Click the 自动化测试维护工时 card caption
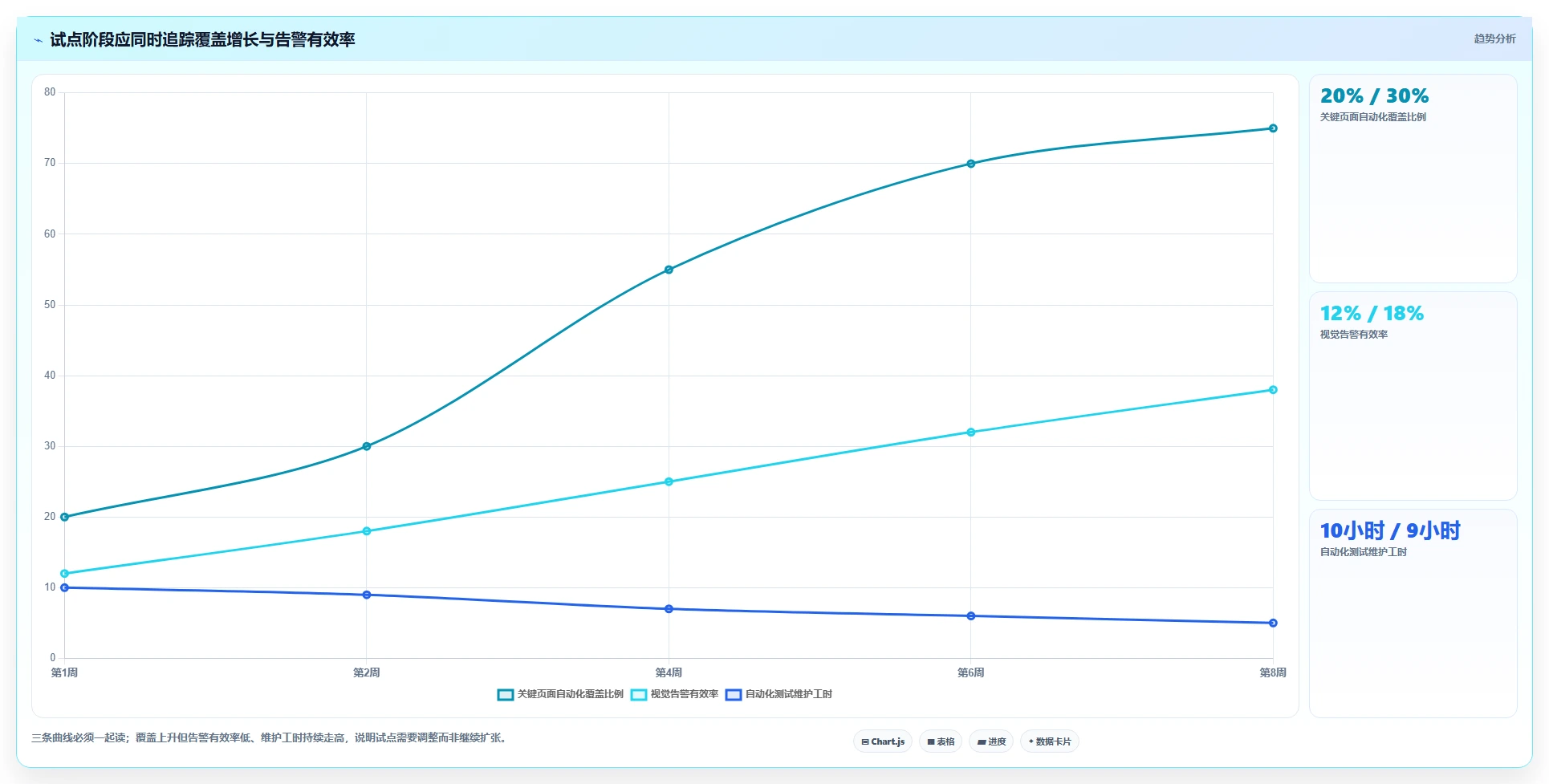The image size is (1549, 784). click(x=1364, y=552)
